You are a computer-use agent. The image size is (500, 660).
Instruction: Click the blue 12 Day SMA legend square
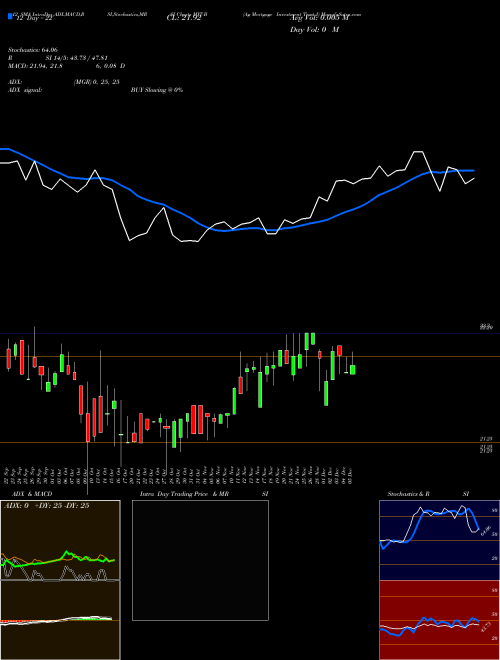coord(10,16)
